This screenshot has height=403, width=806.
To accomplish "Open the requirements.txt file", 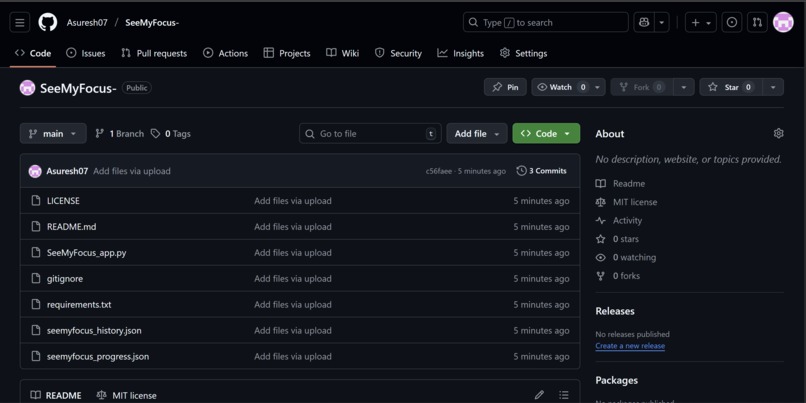I will (79, 304).
